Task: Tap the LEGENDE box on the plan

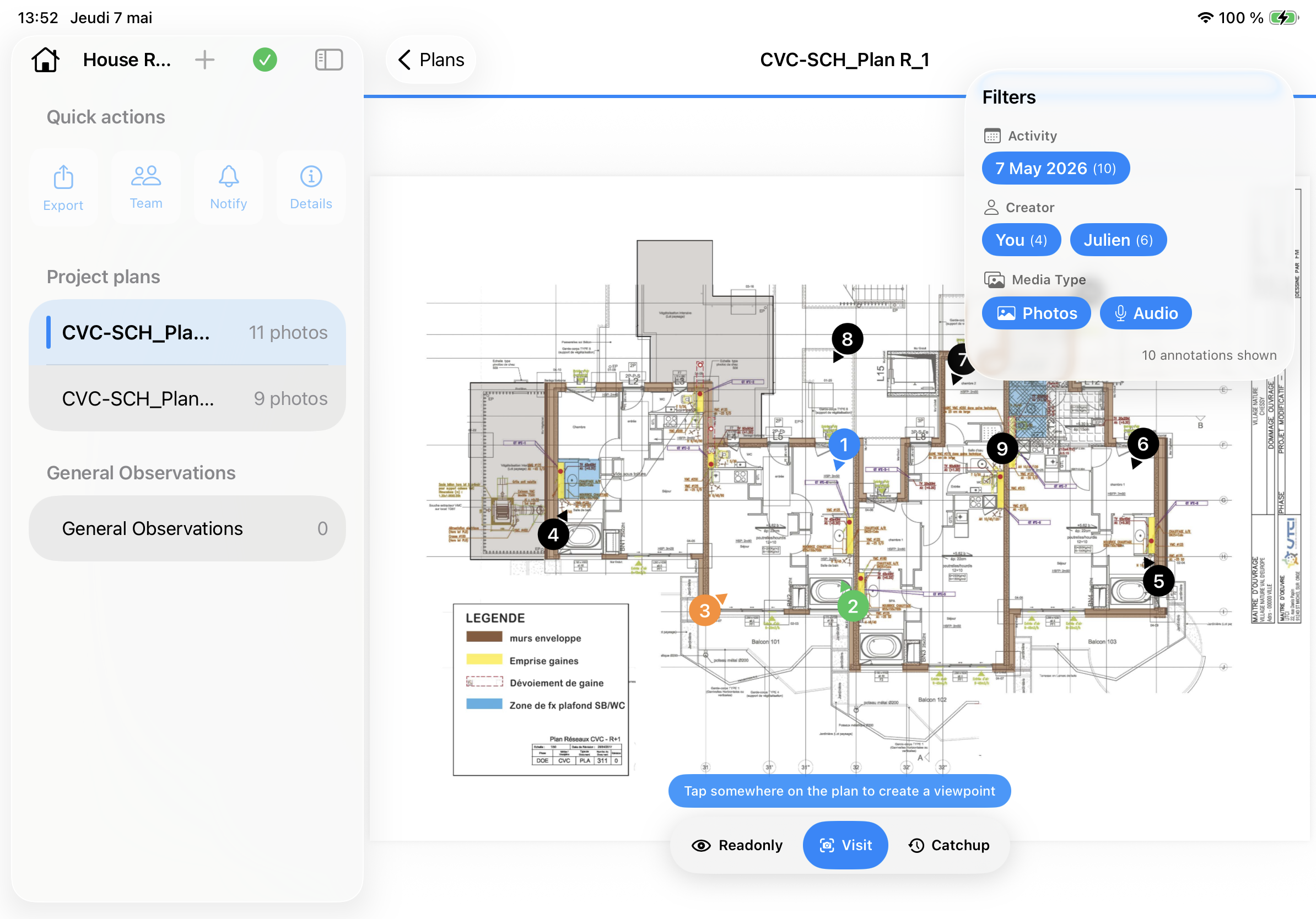Action: click(x=541, y=689)
